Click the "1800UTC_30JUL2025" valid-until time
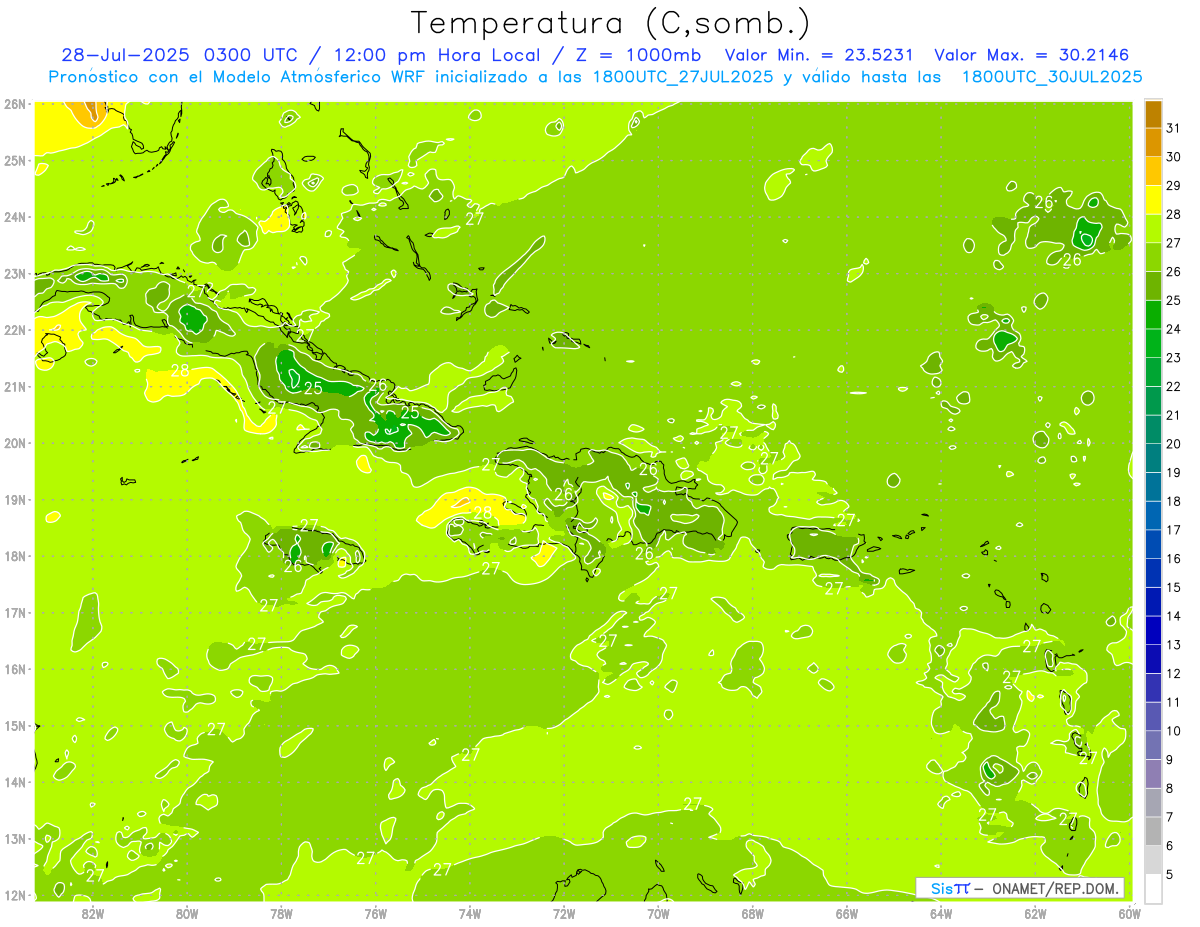This screenshot has width=1200, height=927. 1052,76
